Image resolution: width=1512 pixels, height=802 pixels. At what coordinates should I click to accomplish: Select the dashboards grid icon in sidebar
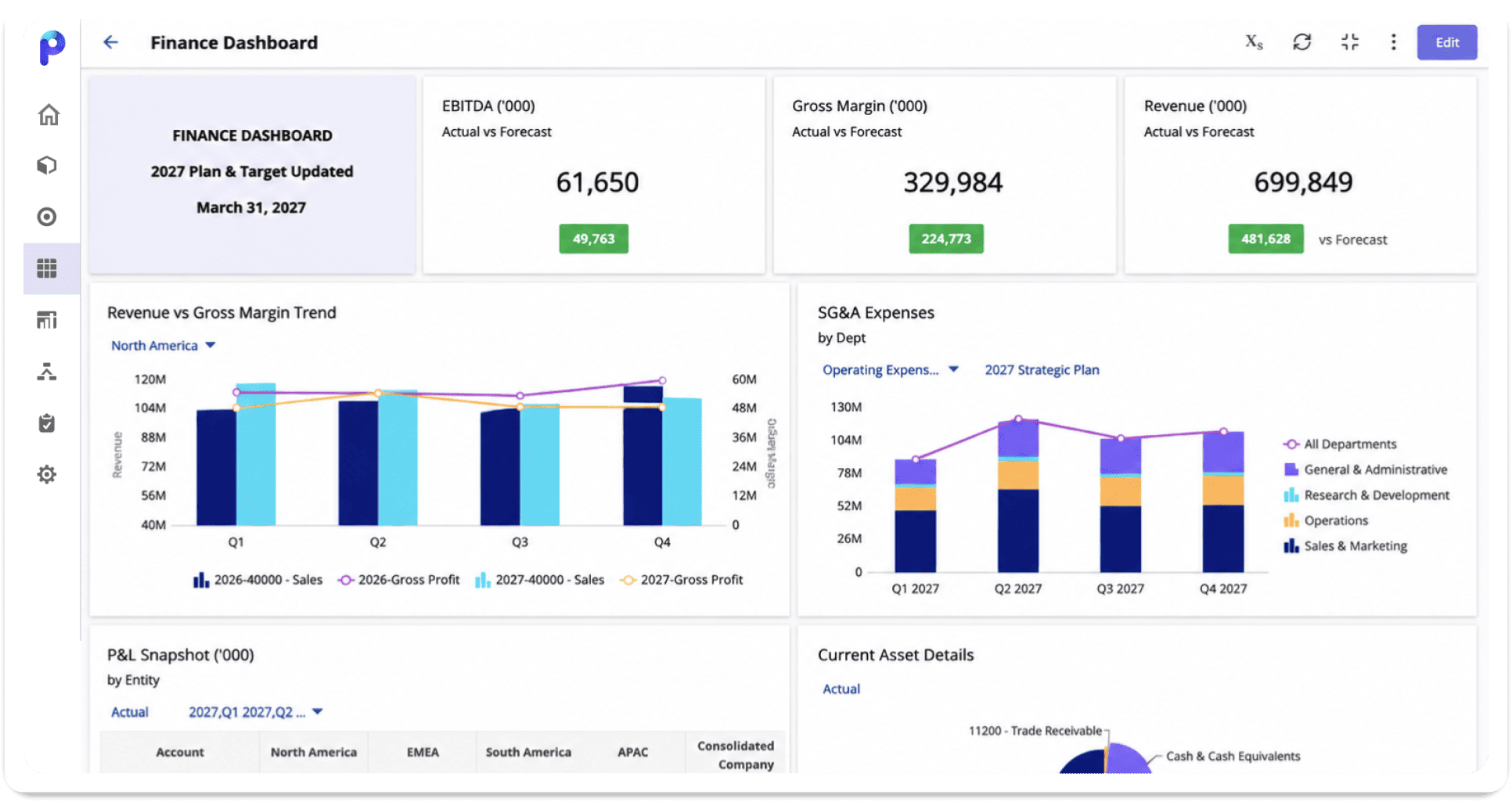point(47,268)
